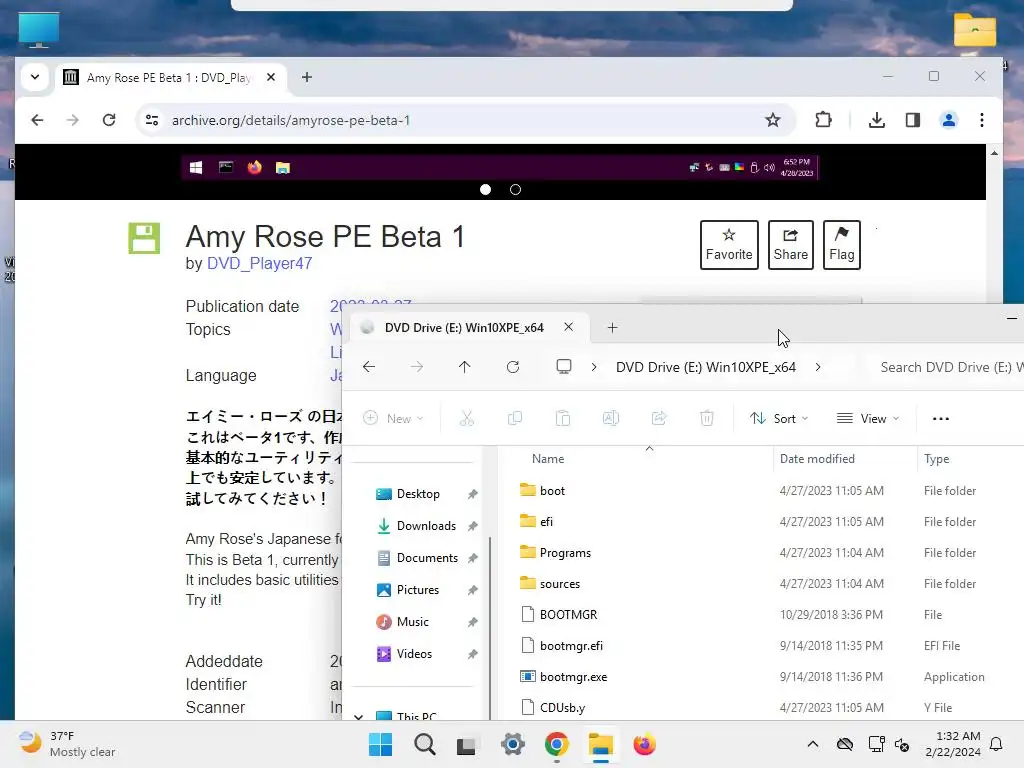Add a new File Explorer tab
The height and width of the screenshot is (768, 1024).
click(x=612, y=328)
